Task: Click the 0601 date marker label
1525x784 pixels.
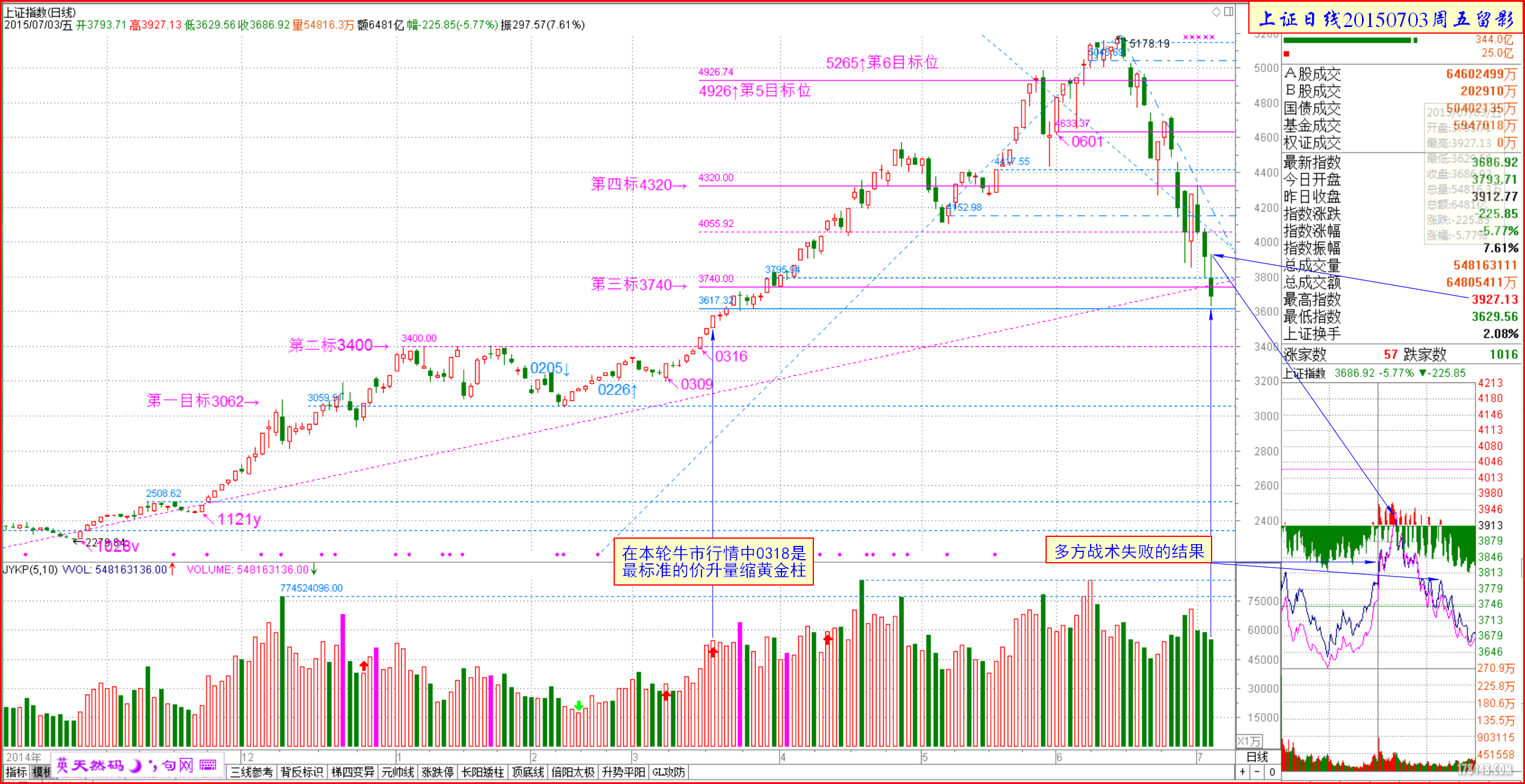Action: (1087, 141)
